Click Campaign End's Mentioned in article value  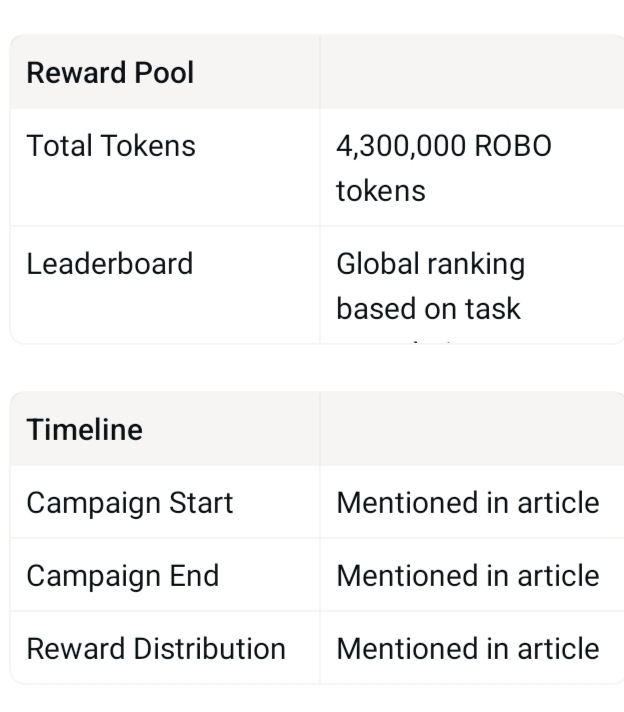click(x=467, y=575)
